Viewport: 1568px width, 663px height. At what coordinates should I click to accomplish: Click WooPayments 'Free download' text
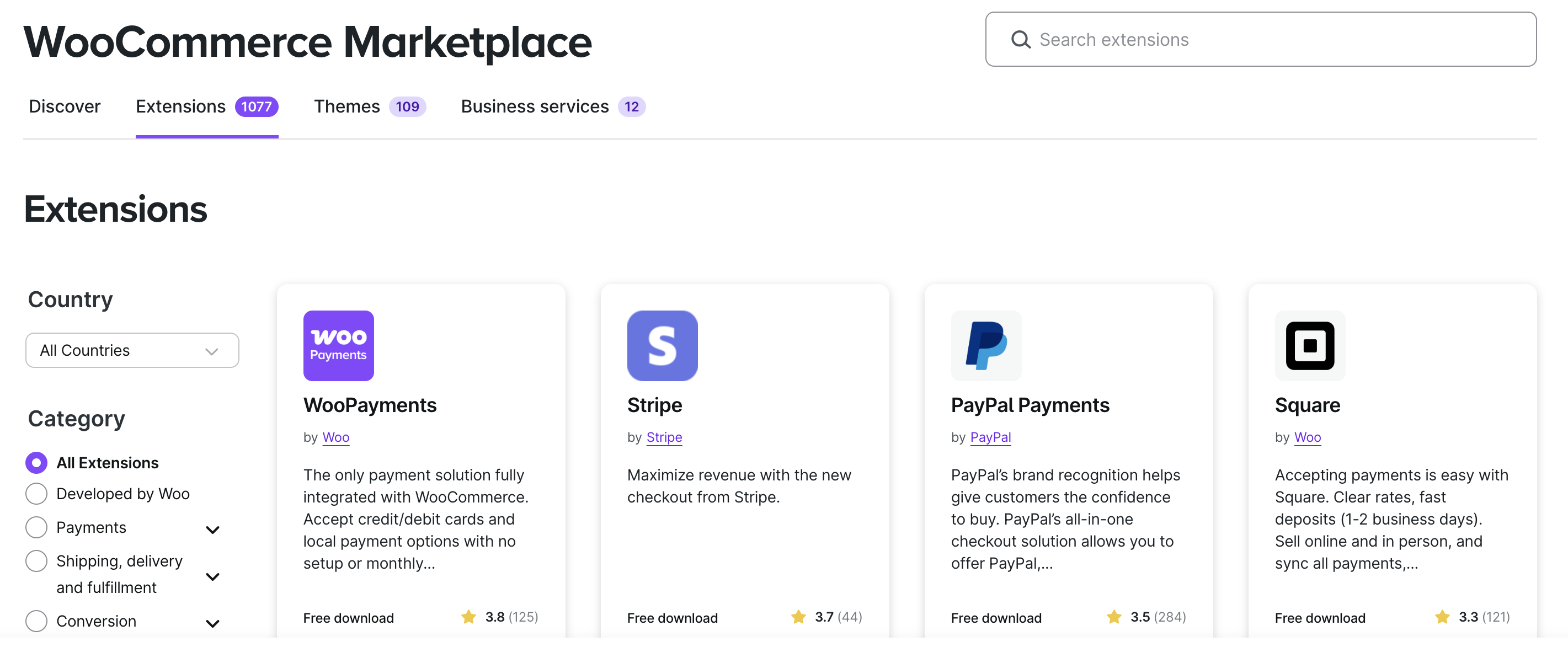pos(348,618)
